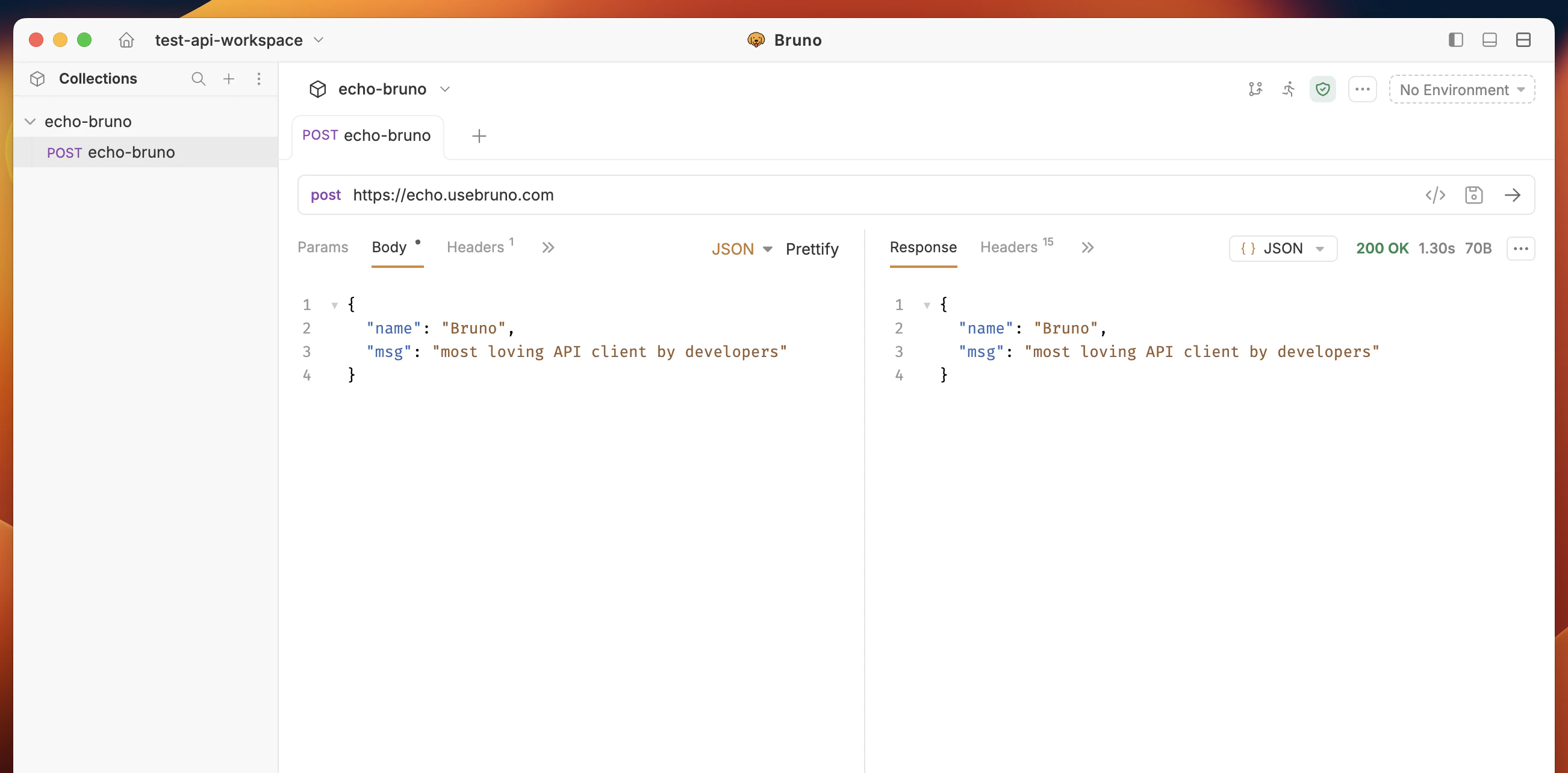Open the collection runner icon
Viewport: 1568px width, 773px height.
coord(1288,90)
